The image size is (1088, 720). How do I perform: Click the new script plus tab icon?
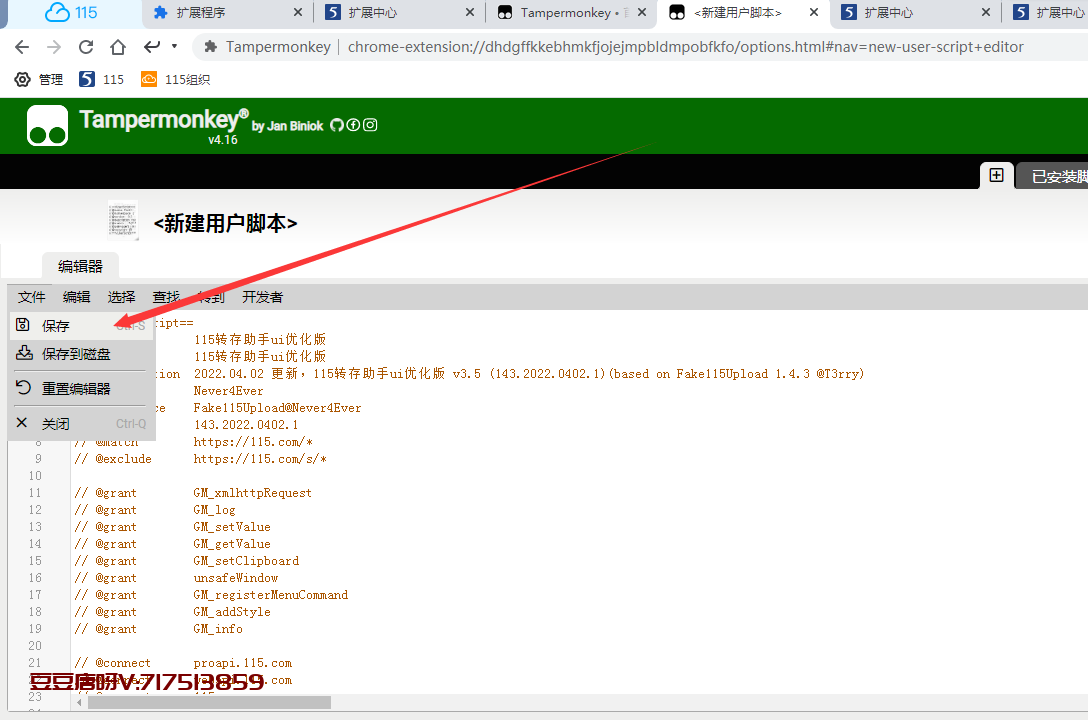coord(996,175)
